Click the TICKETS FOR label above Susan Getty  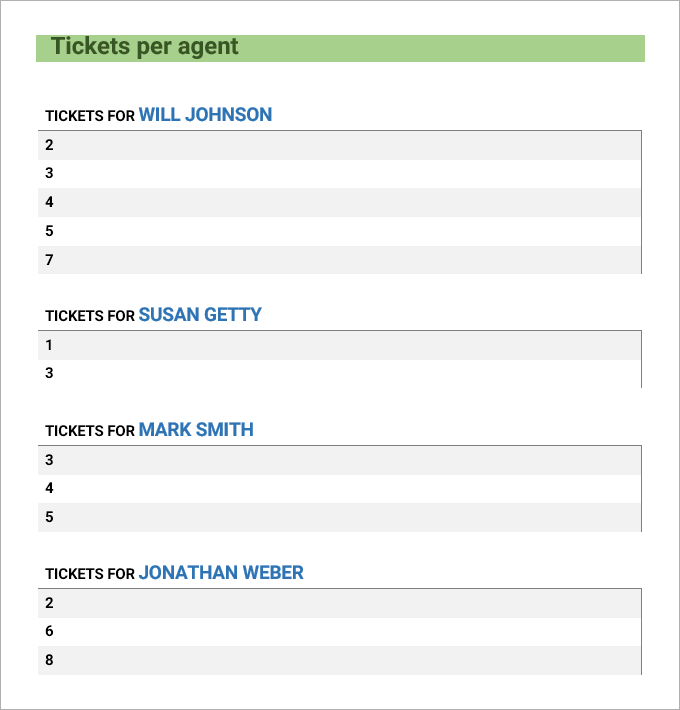[90, 316]
